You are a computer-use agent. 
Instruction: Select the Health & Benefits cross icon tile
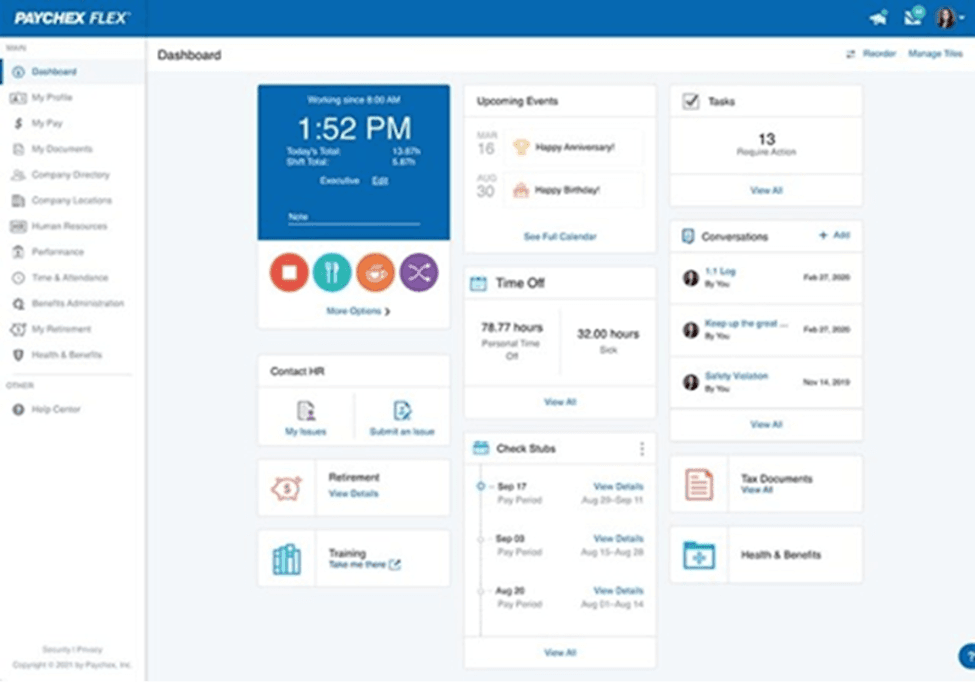(x=700, y=555)
